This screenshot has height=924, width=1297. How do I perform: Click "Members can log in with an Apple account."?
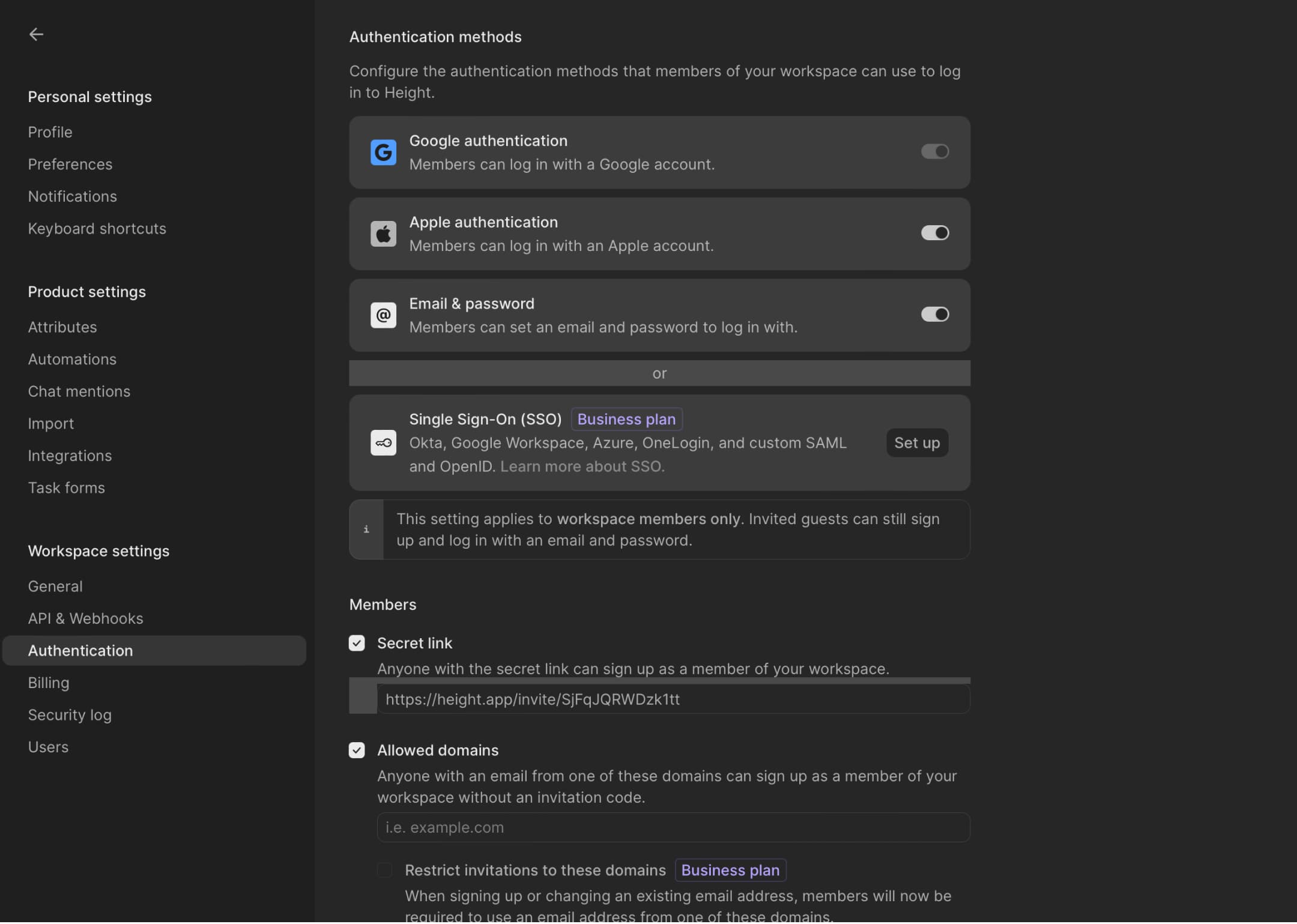[x=561, y=246]
